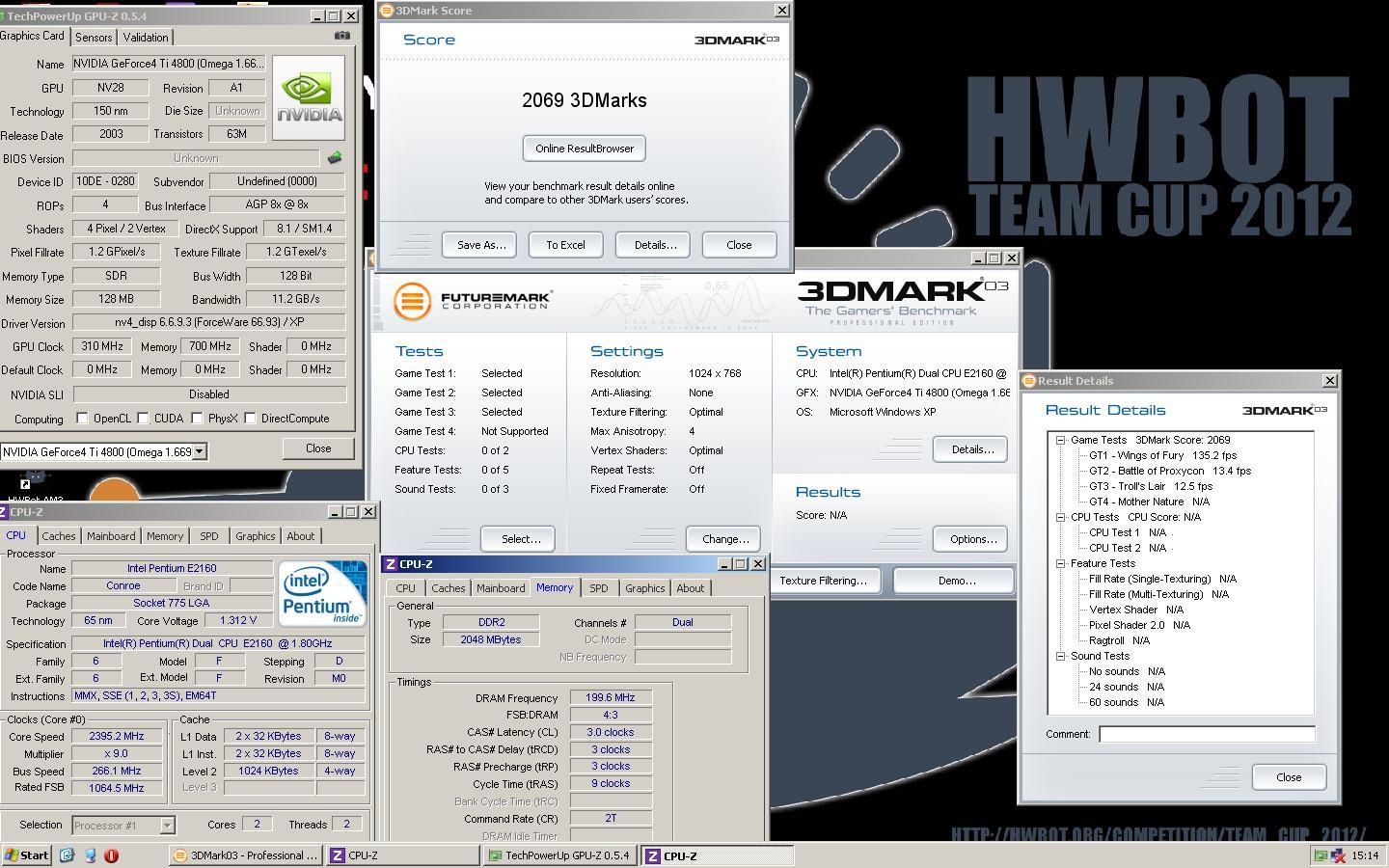Image resolution: width=1389 pixels, height=868 pixels.
Task: Click Close in the 3DMark Score window
Action: 739,245
